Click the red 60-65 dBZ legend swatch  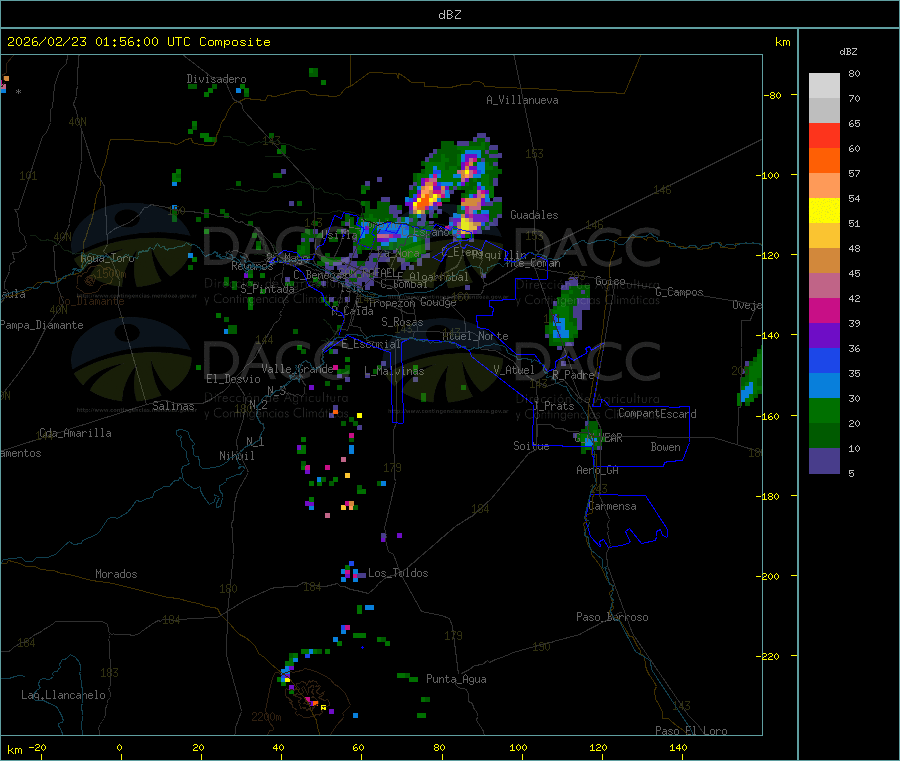[824, 135]
